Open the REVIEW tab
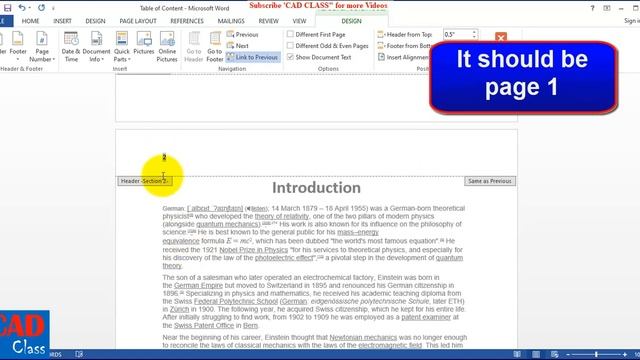Image resolution: width=640 pixels, height=360 pixels. [269, 21]
